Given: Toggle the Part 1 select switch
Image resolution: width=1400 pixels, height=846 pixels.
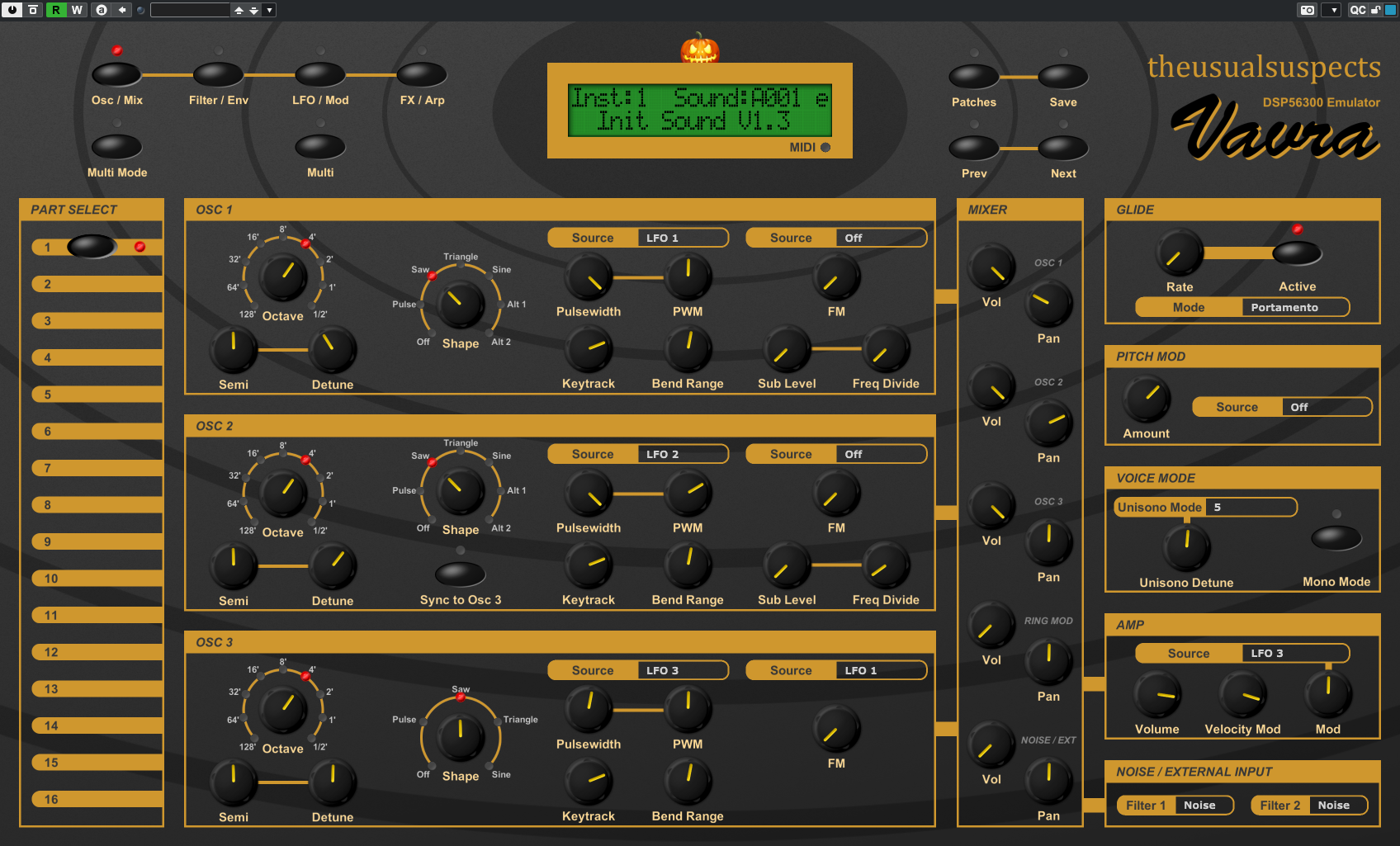Looking at the screenshot, I should [x=92, y=246].
